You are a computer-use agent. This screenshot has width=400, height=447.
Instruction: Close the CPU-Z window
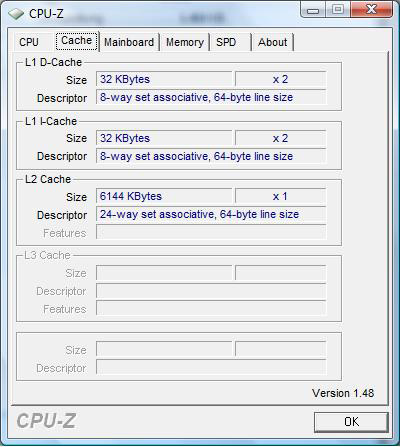tap(371, 10)
